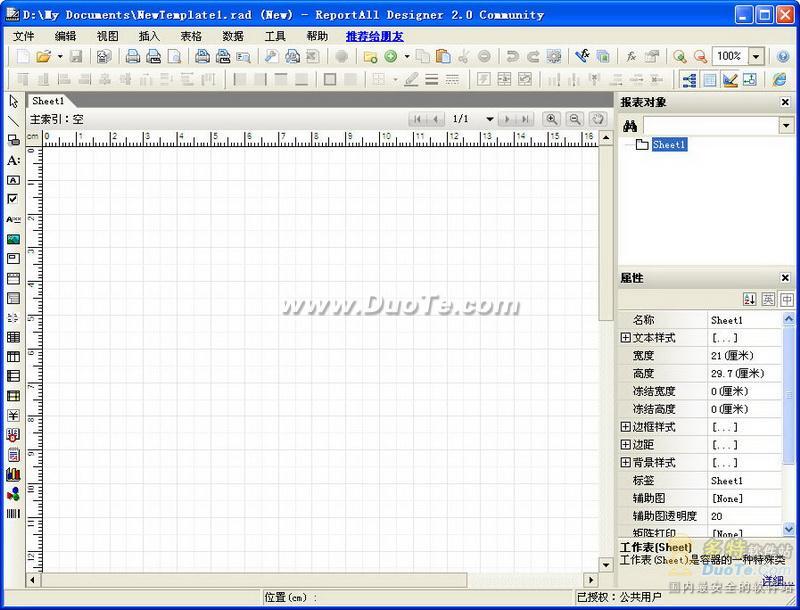Switch to the Sheet1 tab
The width and height of the screenshot is (800, 610).
pyautogui.click(x=48, y=101)
